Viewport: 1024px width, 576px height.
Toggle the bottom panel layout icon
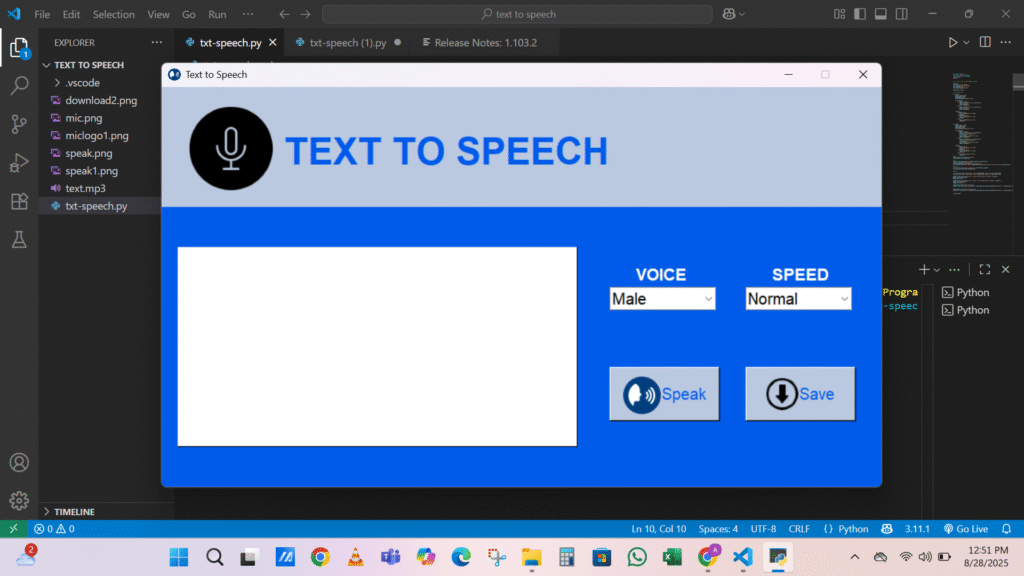[881, 14]
